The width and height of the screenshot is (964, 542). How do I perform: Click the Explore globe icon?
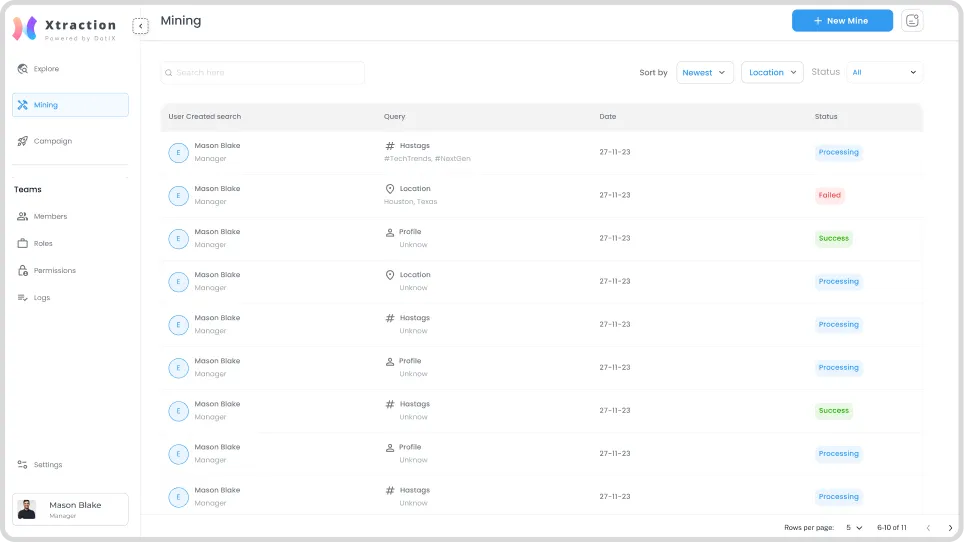coord(23,69)
